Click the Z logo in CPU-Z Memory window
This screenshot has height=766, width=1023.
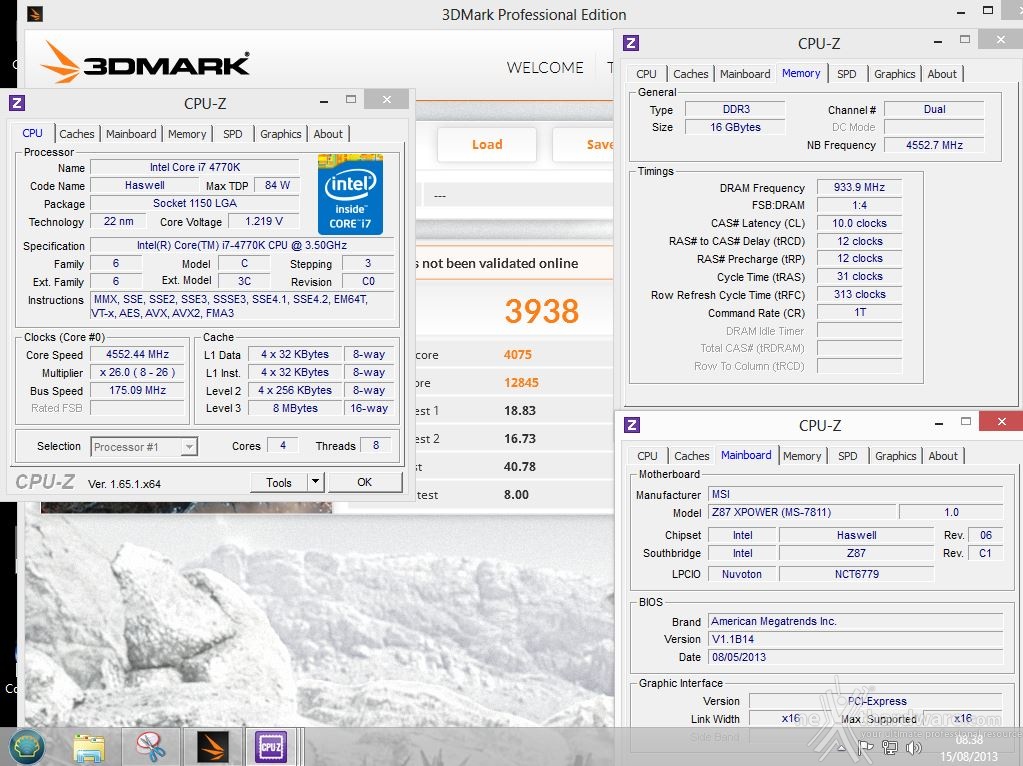pyautogui.click(x=631, y=43)
